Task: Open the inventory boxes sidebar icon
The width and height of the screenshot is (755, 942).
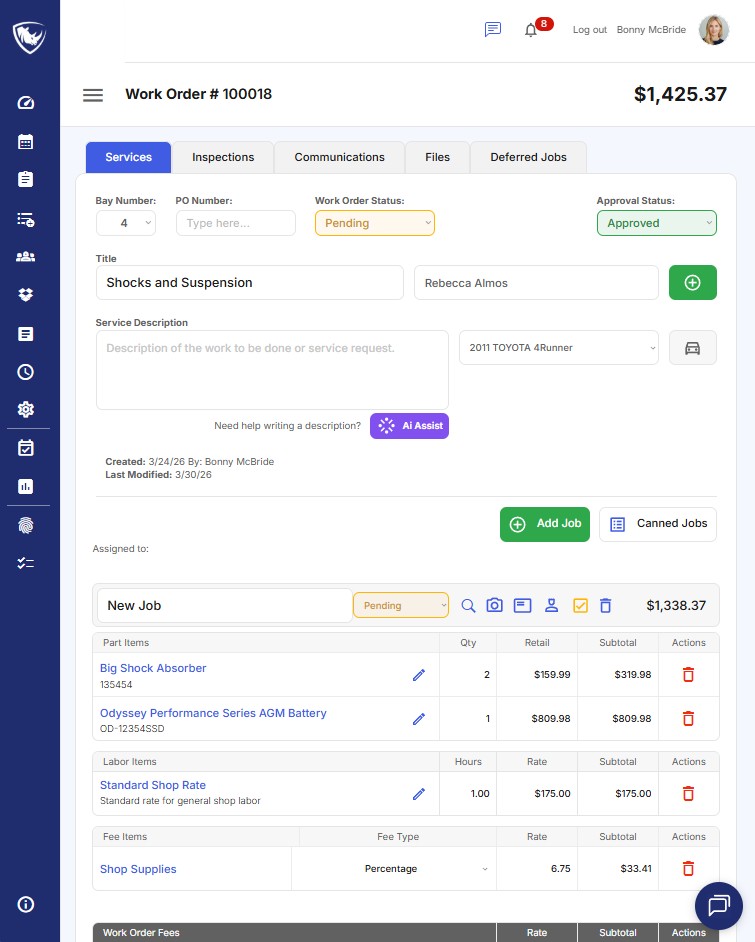Action: pyautogui.click(x=25, y=294)
